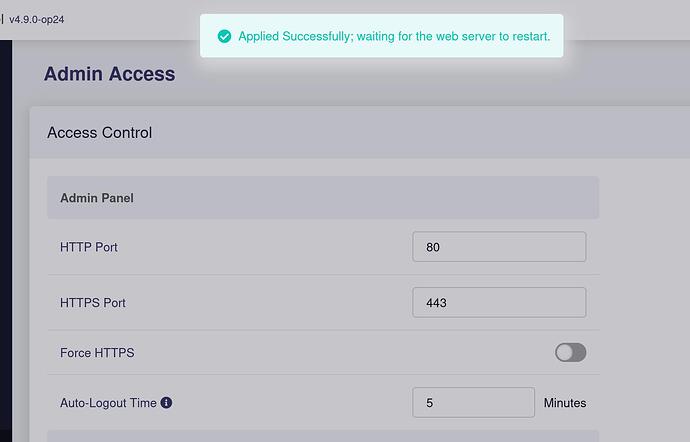Click into the HTTP Port field
Image resolution: width=690 pixels, height=442 pixels.
499,247
